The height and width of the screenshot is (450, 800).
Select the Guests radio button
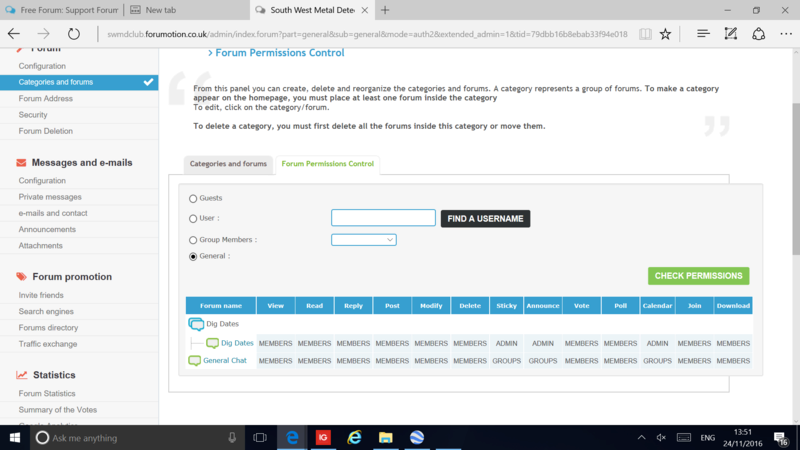[x=193, y=198]
